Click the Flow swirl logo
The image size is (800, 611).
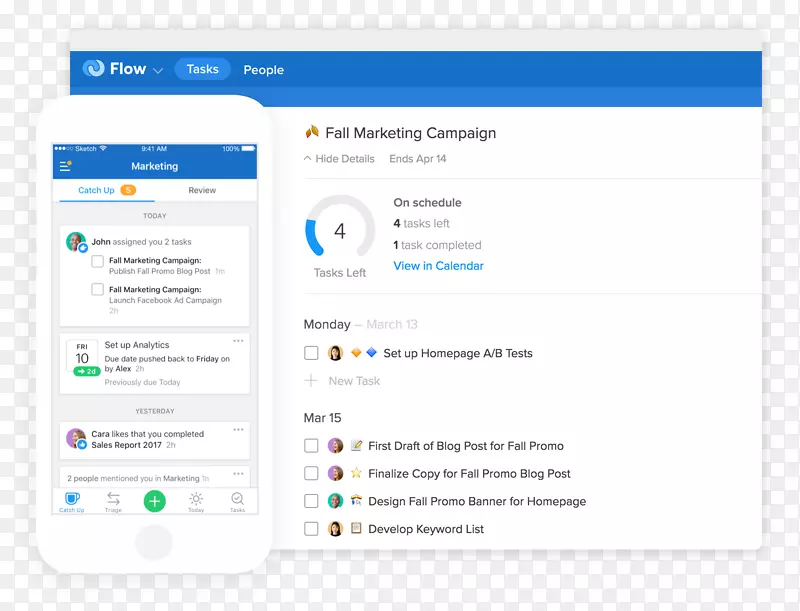94,68
